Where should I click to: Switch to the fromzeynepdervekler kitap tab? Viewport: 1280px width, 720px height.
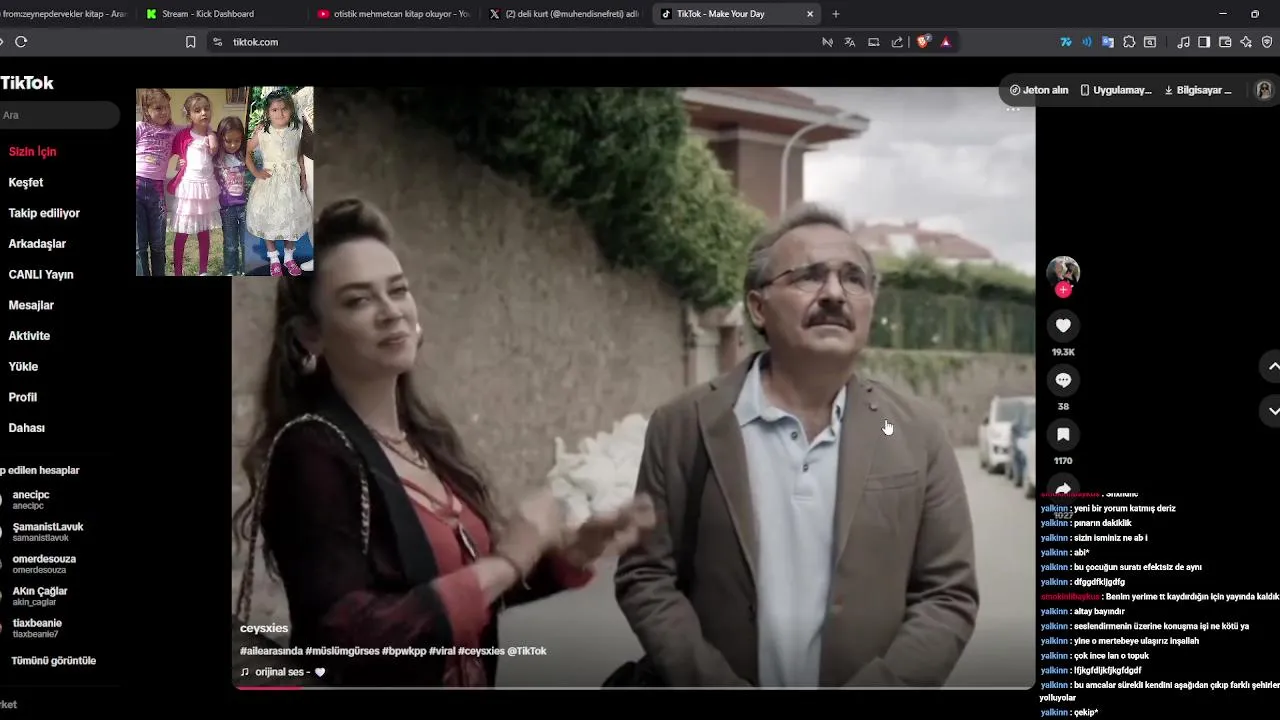coord(64,14)
